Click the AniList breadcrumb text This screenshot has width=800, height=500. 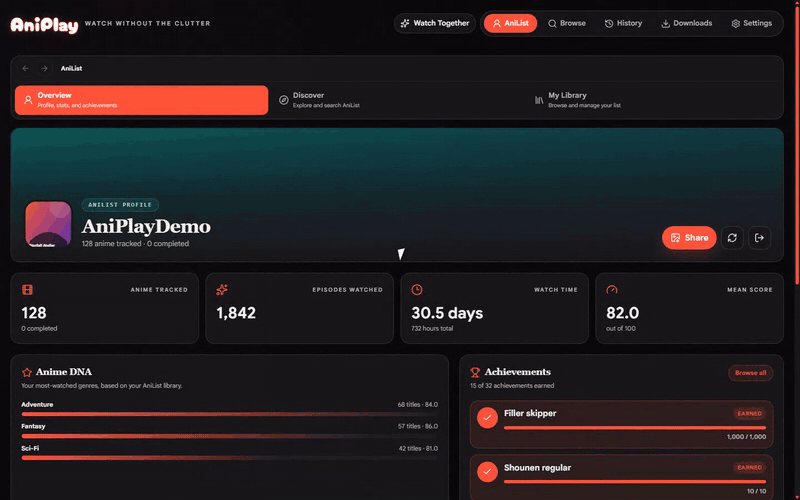(71, 68)
